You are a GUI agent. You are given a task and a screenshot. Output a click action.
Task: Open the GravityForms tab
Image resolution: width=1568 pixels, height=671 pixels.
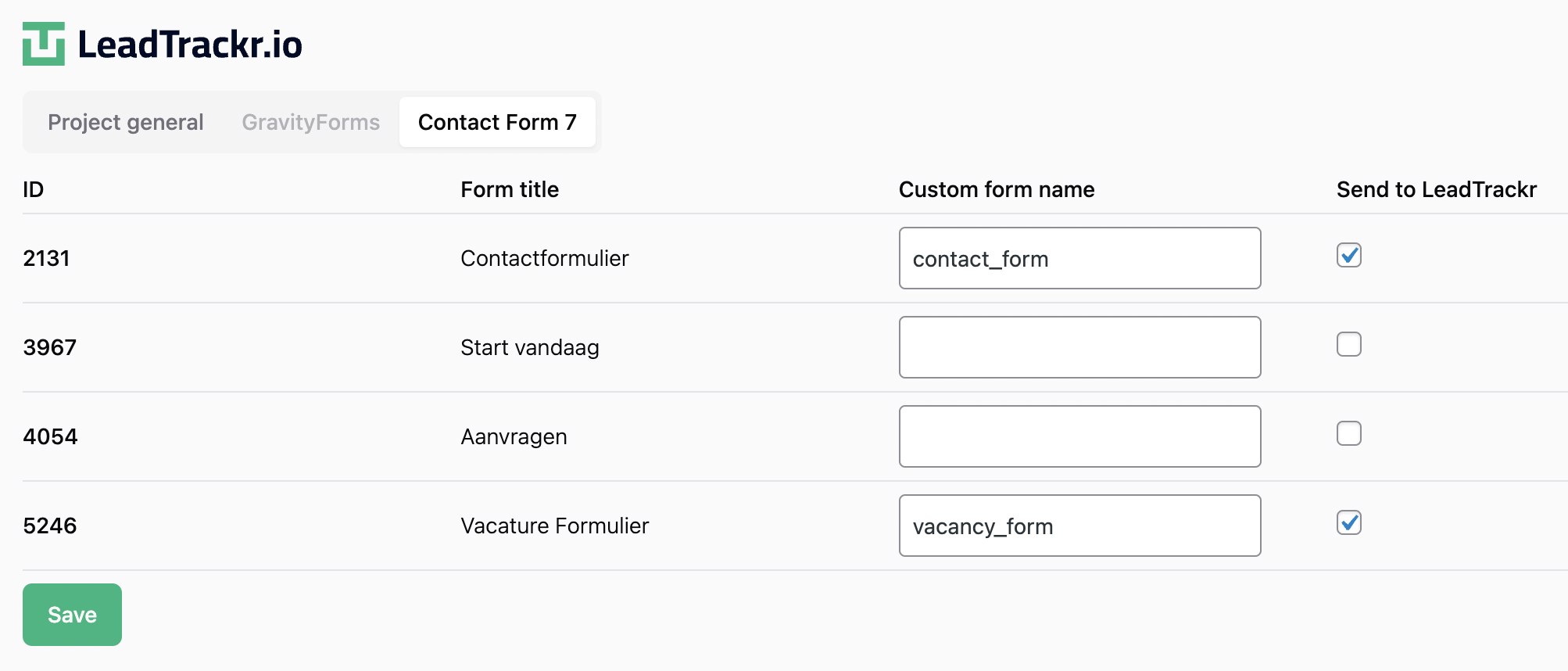tap(311, 122)
